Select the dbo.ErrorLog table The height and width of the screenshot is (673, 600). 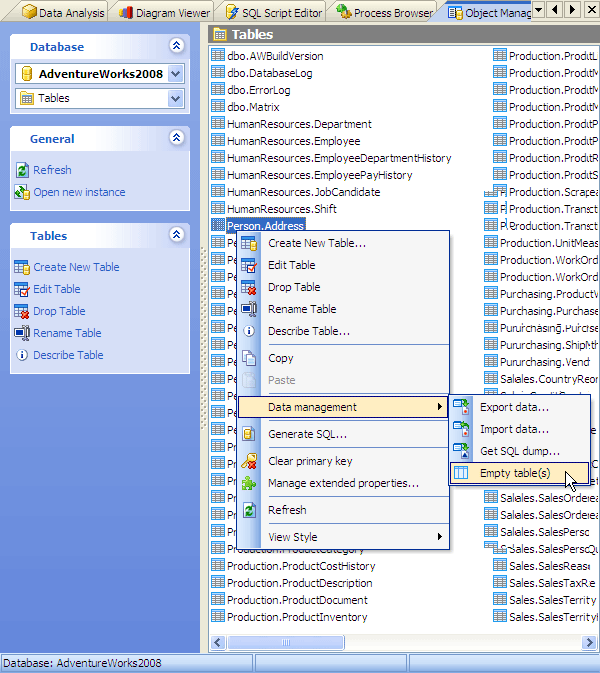[258, 90]
